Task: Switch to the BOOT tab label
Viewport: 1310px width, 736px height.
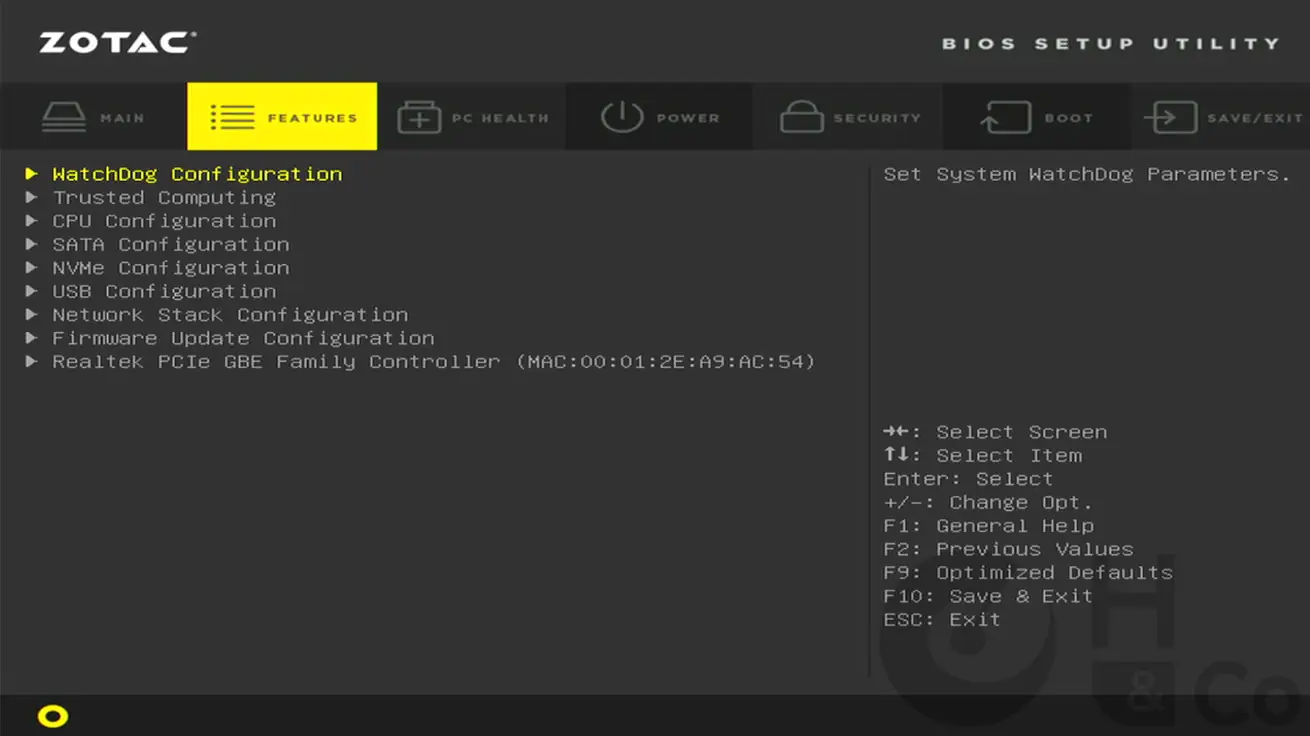Action: pyautogui.click(x=1069, y=118)
